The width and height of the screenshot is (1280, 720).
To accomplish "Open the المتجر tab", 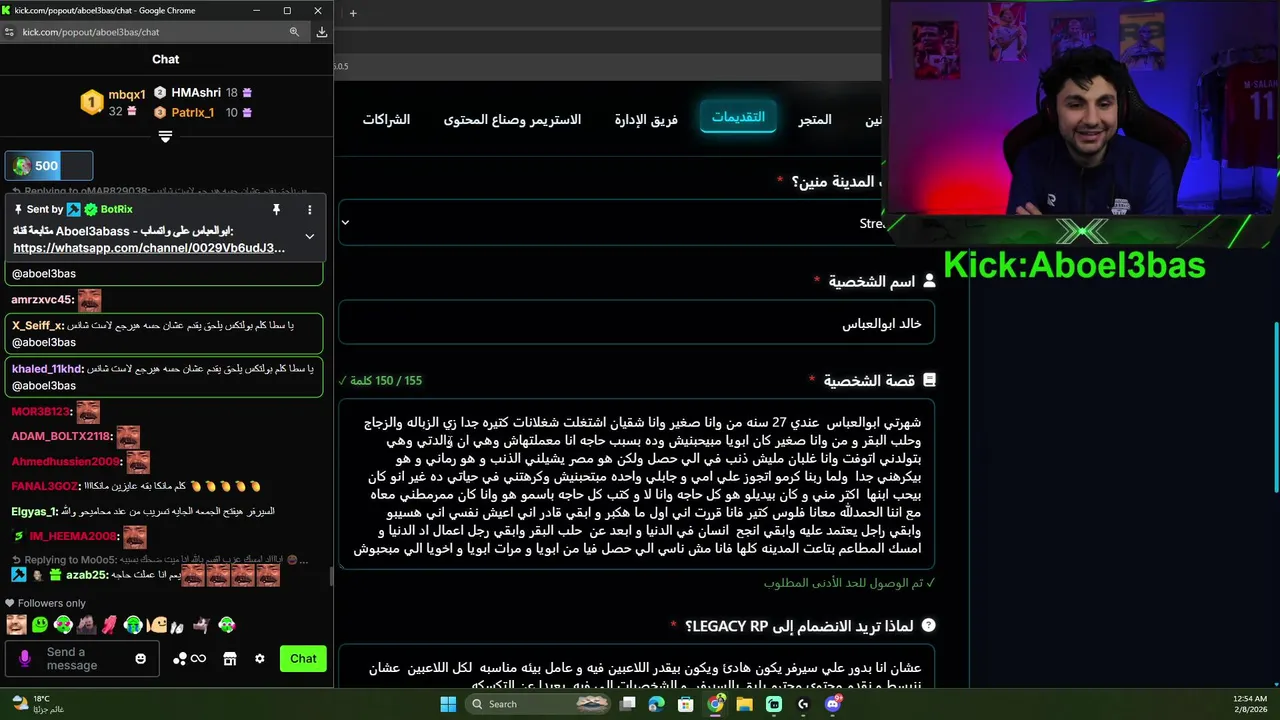I will coord(815,120).
